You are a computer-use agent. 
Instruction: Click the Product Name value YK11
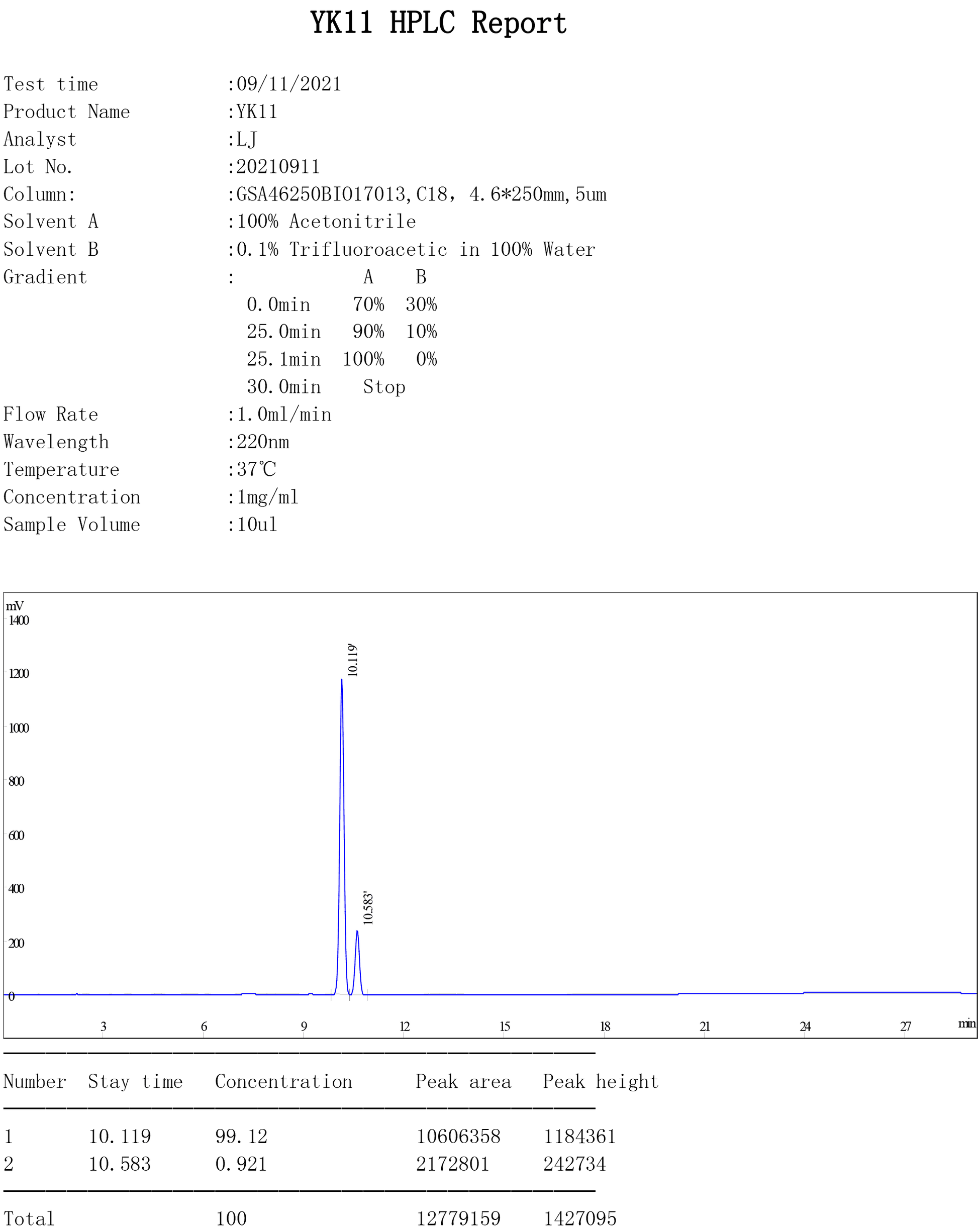click(x=257, y=112)
